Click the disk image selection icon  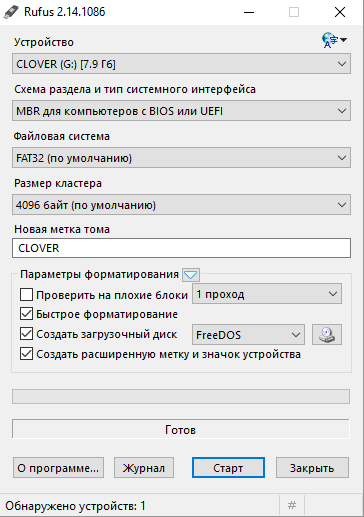(327, 334)
